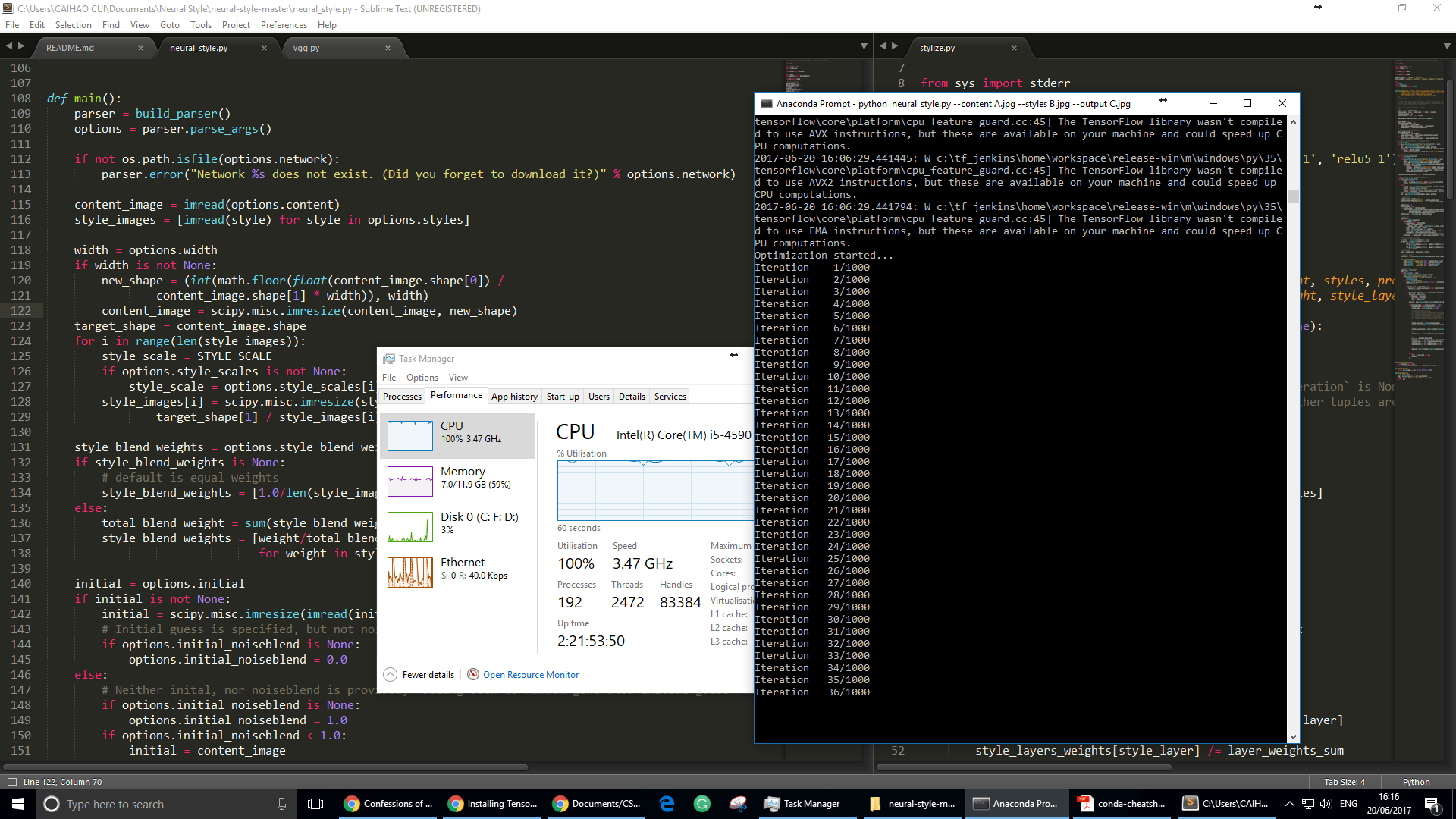1456x819 pixels.
Task: Open Microsoft Edge from the taskbar
Action: pos(667,804)
